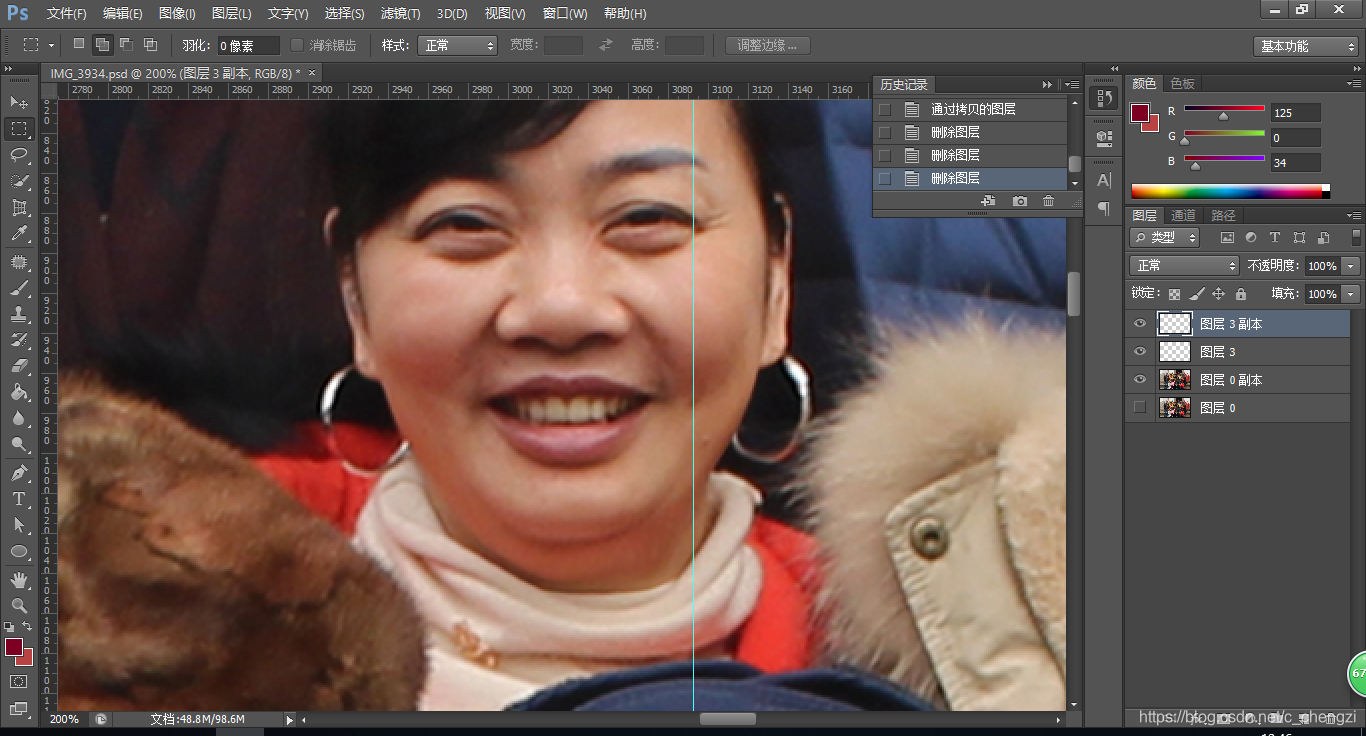Create new snapshot in History panel
This screenshot has width=1366, height=736.
pyautogui.click(x=1019, y=201)
